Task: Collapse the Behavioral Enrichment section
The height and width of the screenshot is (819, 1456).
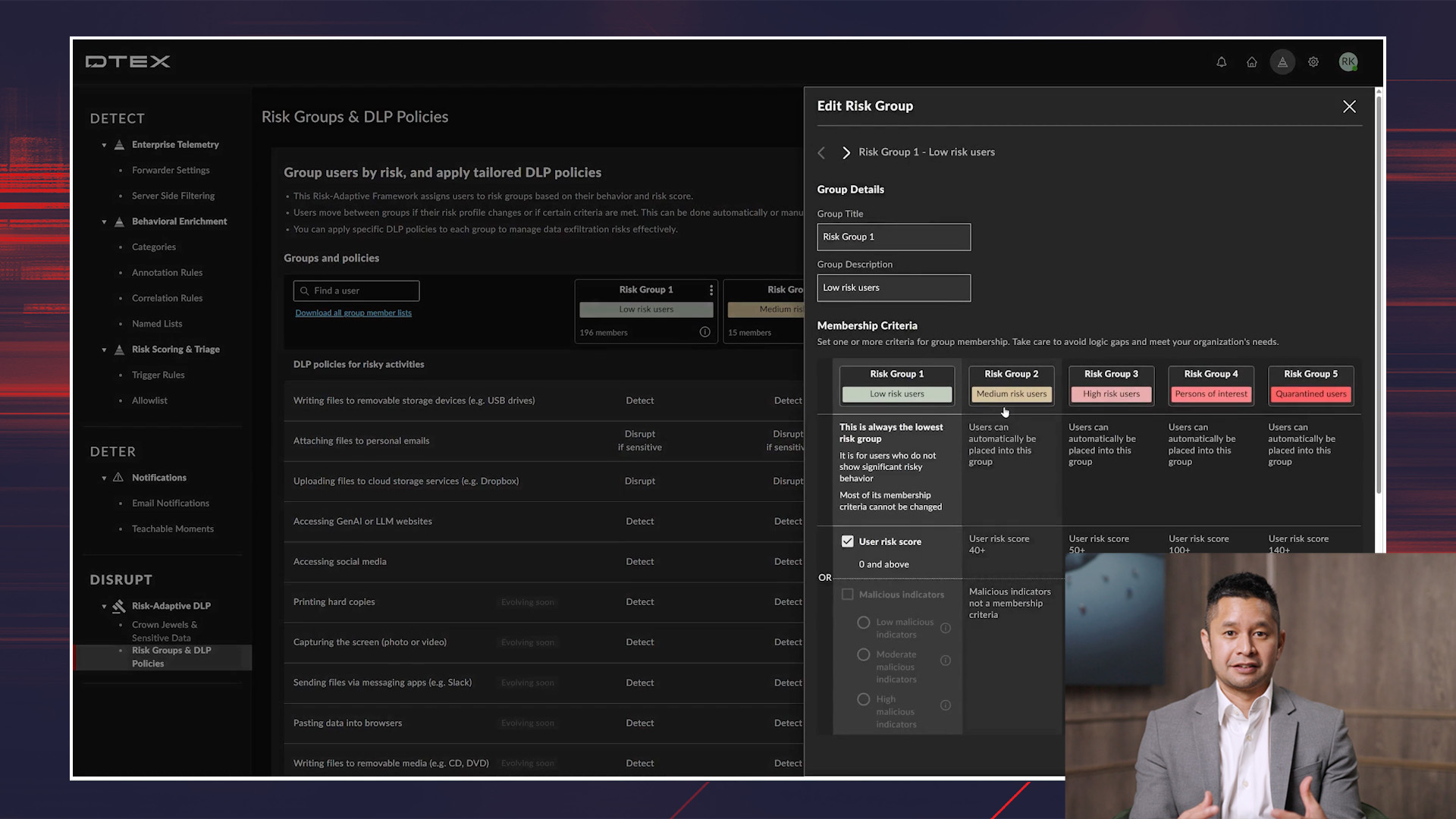Action: tap(104, 222)
